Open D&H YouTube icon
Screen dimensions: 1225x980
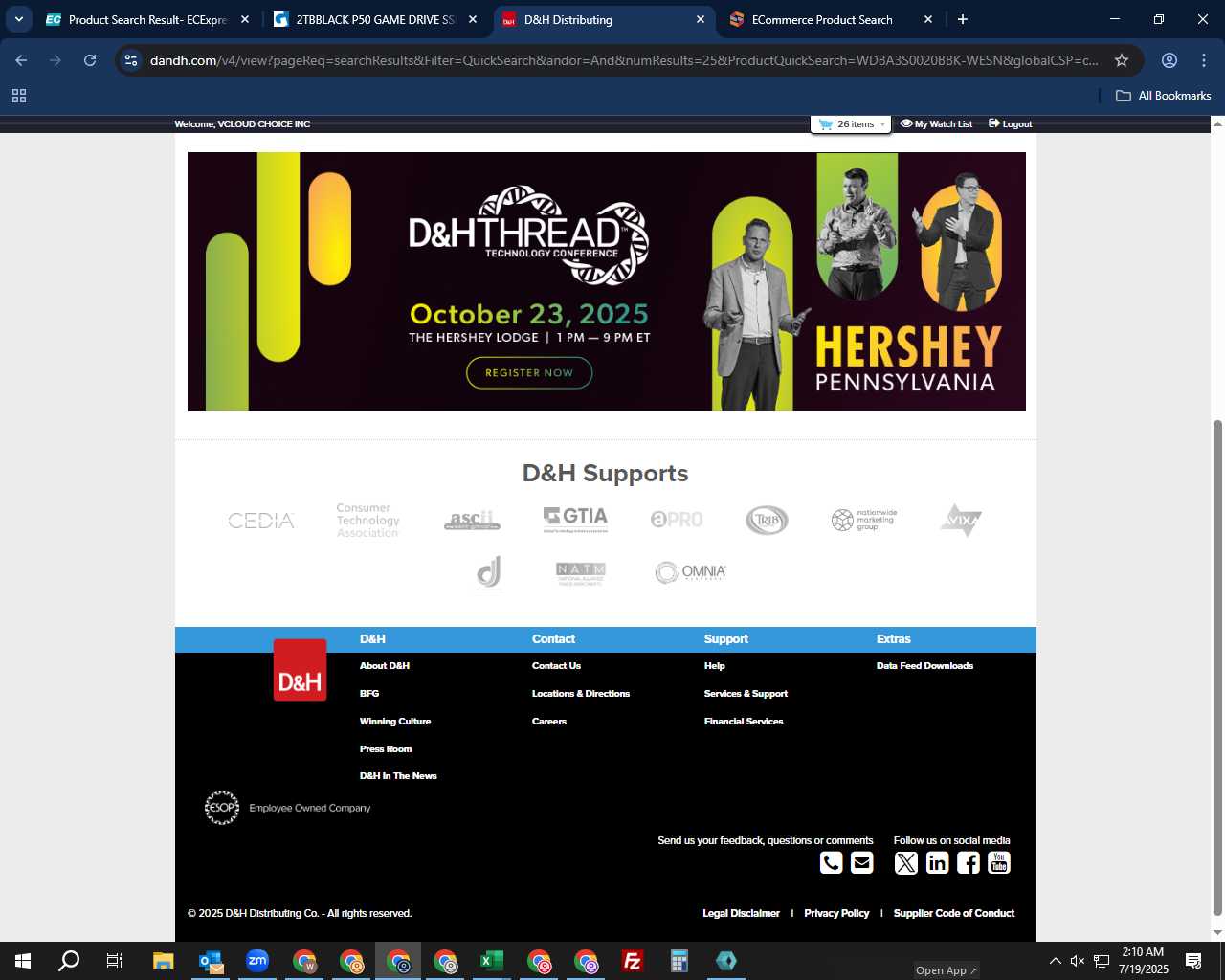(x=998, y=862)
